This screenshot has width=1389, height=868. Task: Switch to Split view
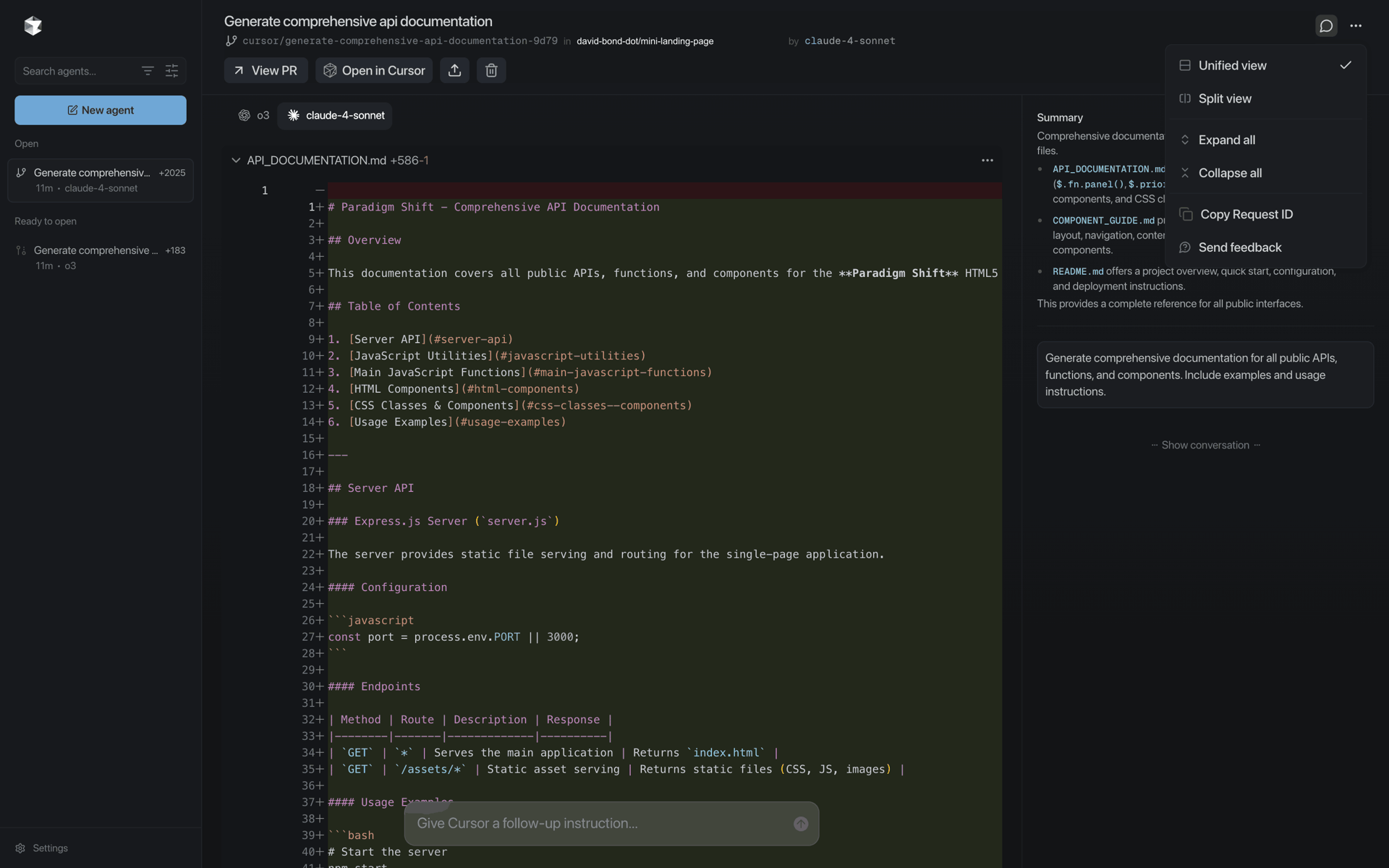(1265, 98)
